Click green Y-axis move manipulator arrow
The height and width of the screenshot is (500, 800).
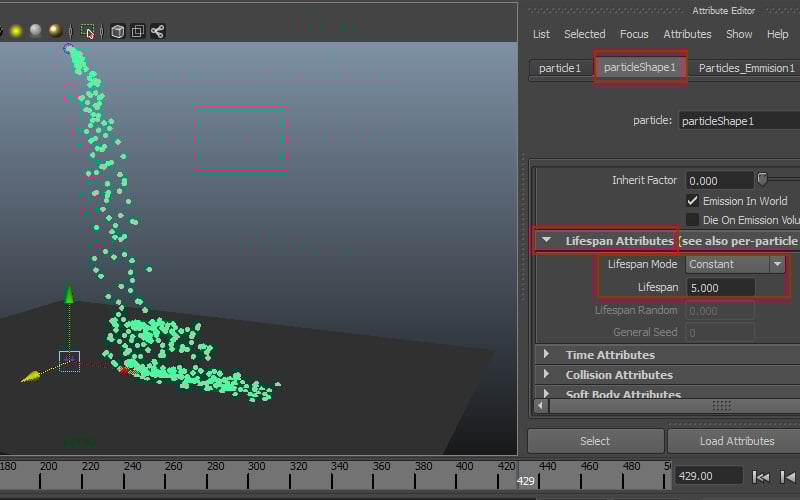click(x=69, y=293)
